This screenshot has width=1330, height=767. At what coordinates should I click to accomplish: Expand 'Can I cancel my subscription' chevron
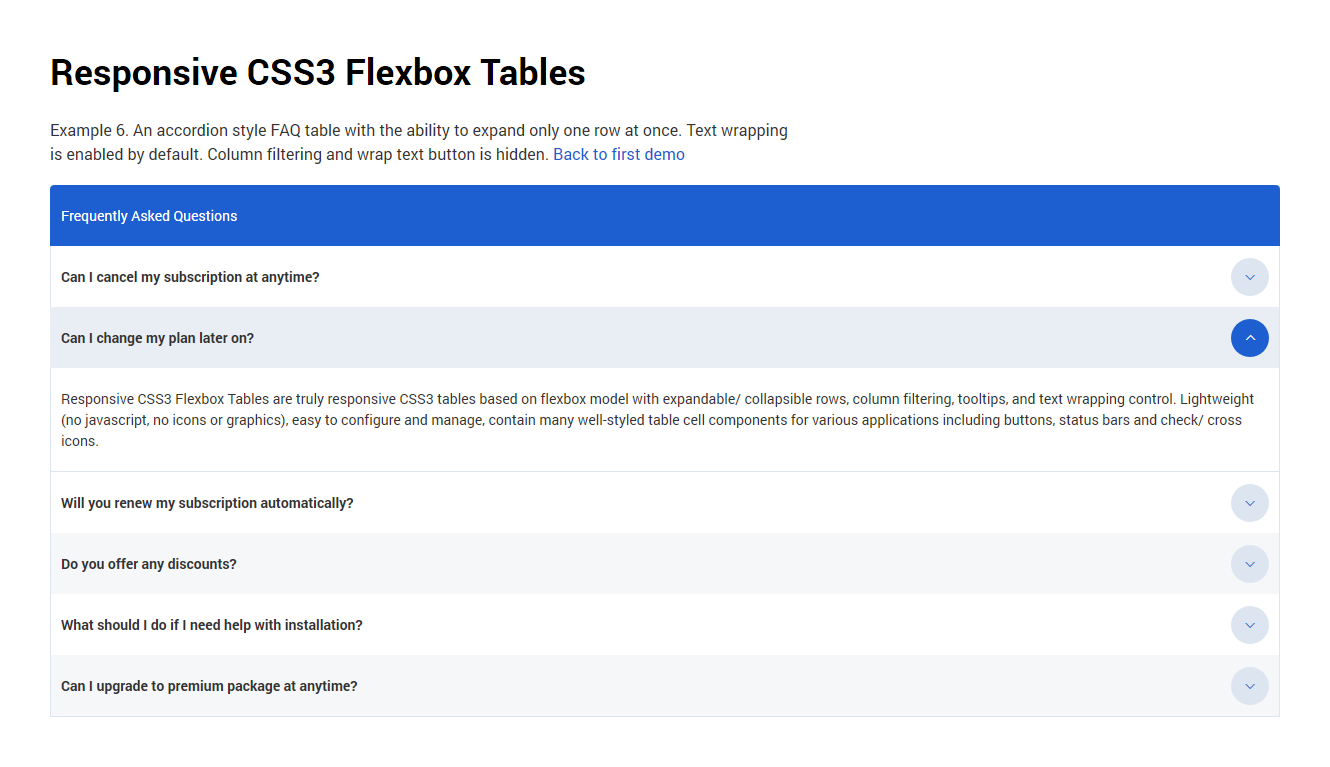[1249, 277]
